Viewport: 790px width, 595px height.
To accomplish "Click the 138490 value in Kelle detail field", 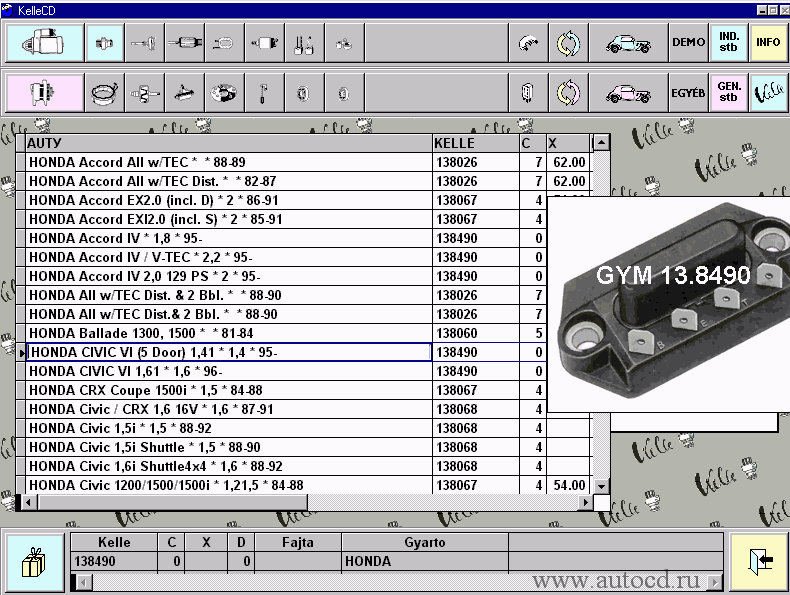I will [x=114, y=561].
